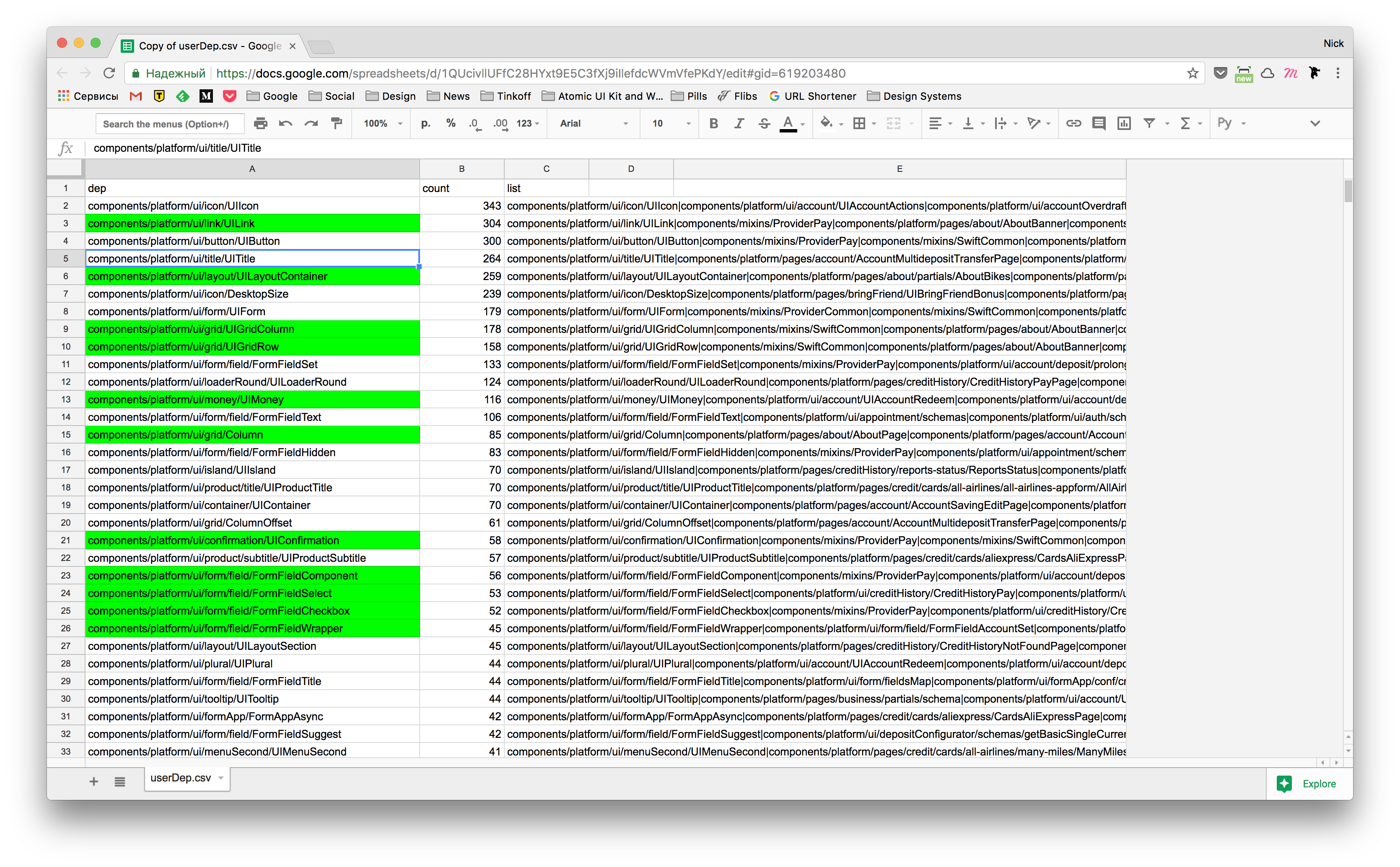Select the count cell 343
The image size is (1400, 867).
click(461, 205)
